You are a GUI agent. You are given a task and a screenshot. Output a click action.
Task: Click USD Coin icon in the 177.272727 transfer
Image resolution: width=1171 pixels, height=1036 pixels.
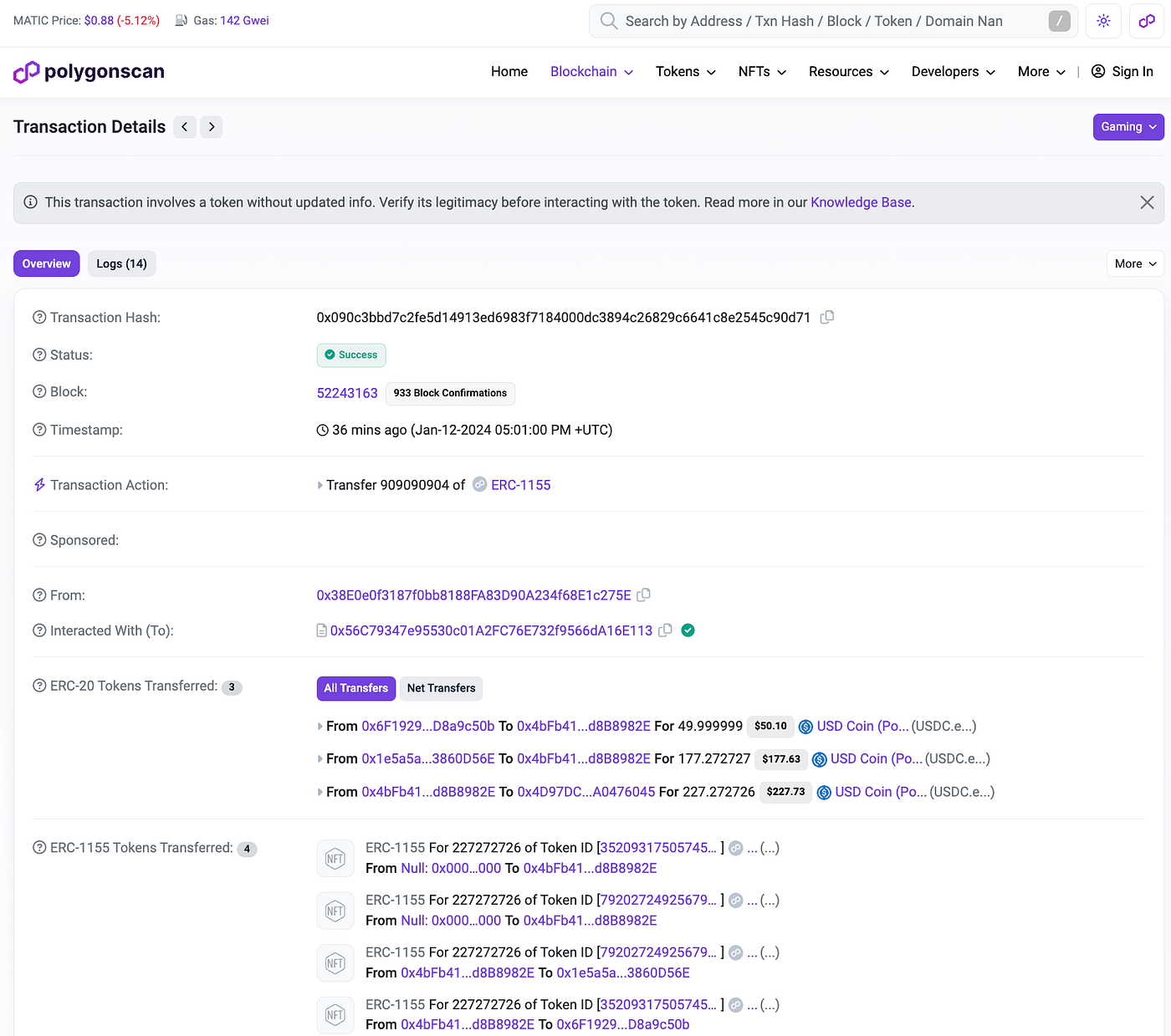tap(820, 759)
